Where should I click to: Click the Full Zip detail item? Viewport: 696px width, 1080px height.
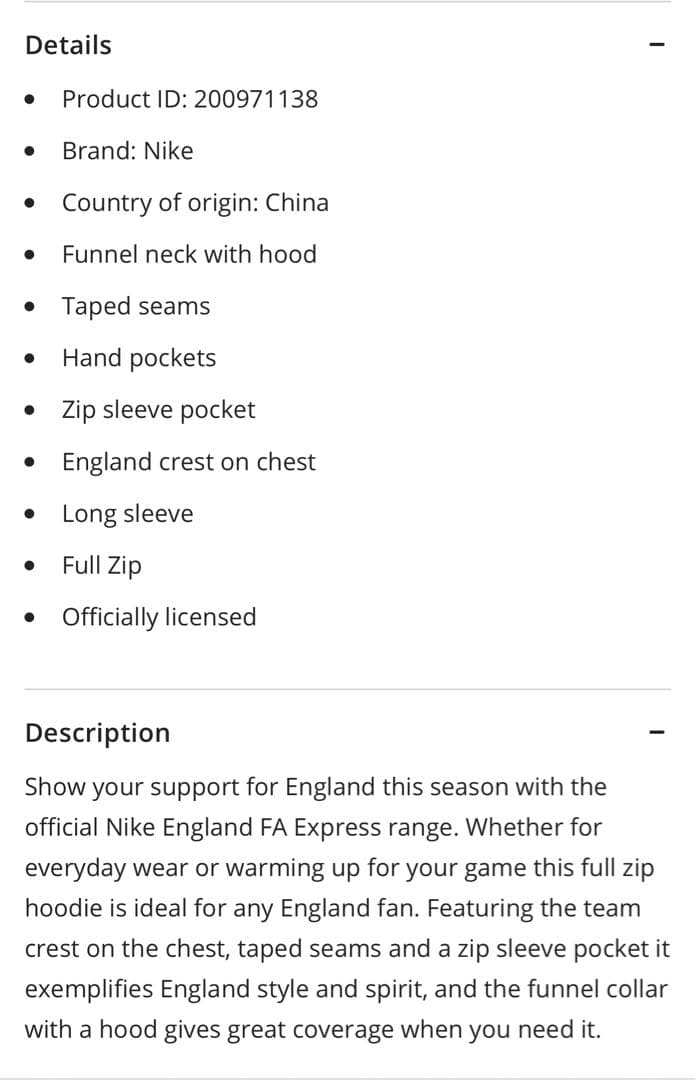click(x=102, y=565)
